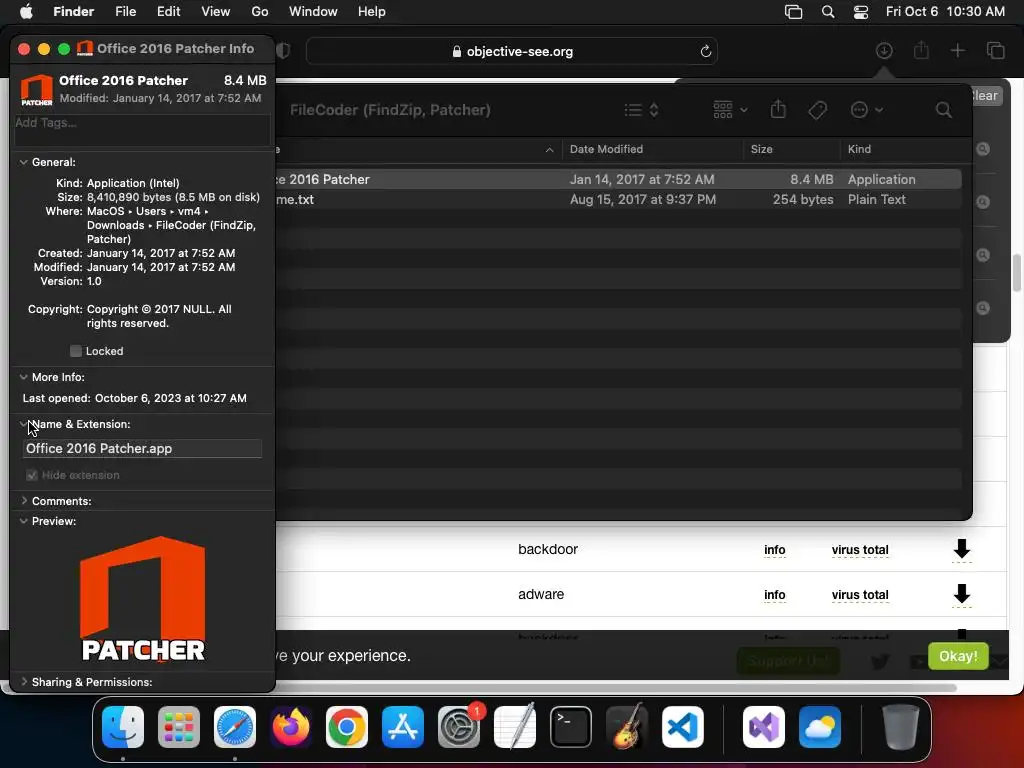1024x768 pixels.
Task: Launch Google Chrome from the Dock
Action: (x=347, y=727)
